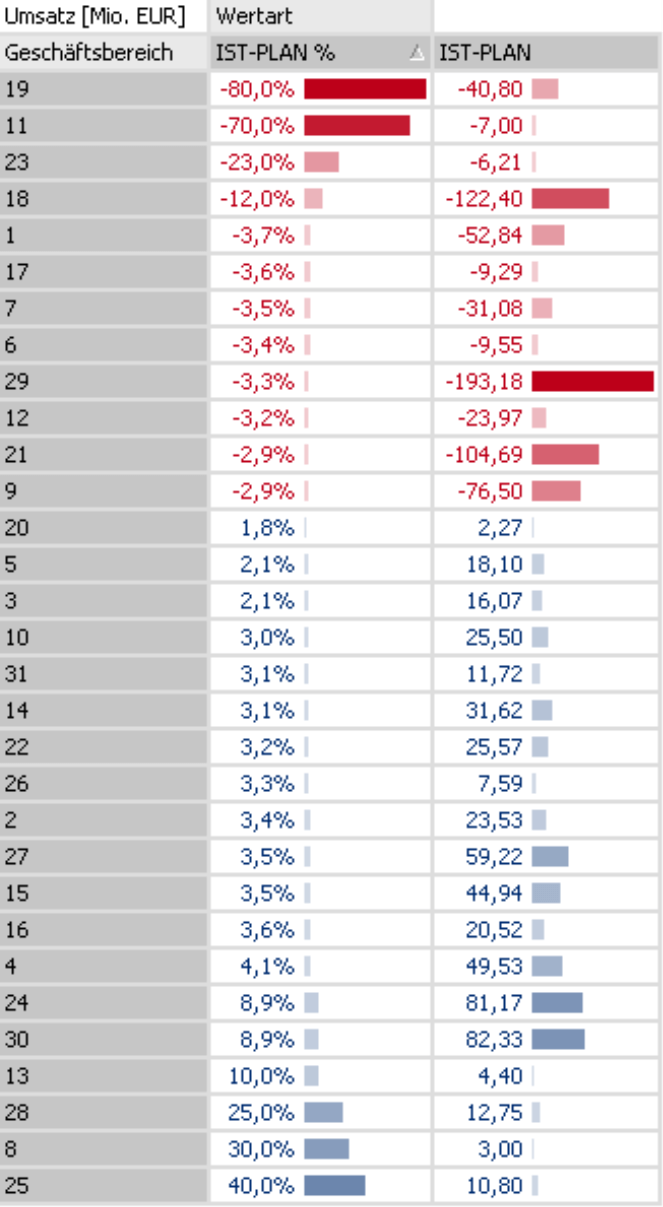Click the Geschäftsbereich header cell
663x1207 pixels.
pos(89,53)
